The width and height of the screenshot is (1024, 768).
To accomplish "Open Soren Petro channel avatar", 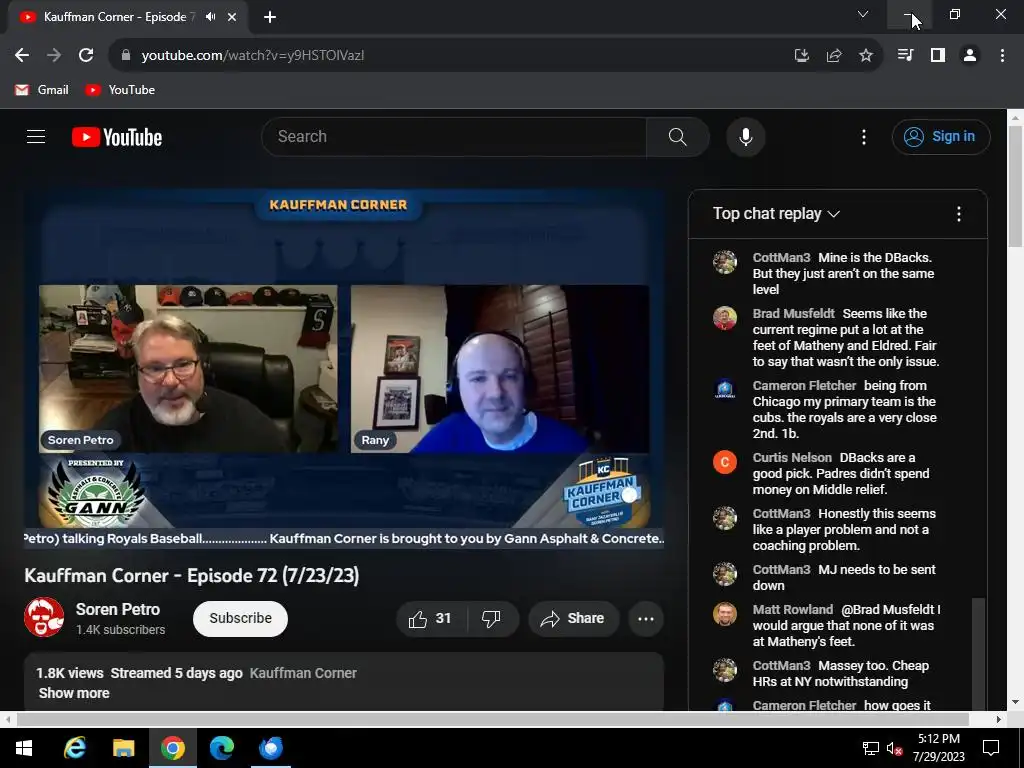I will pos(44,617).
